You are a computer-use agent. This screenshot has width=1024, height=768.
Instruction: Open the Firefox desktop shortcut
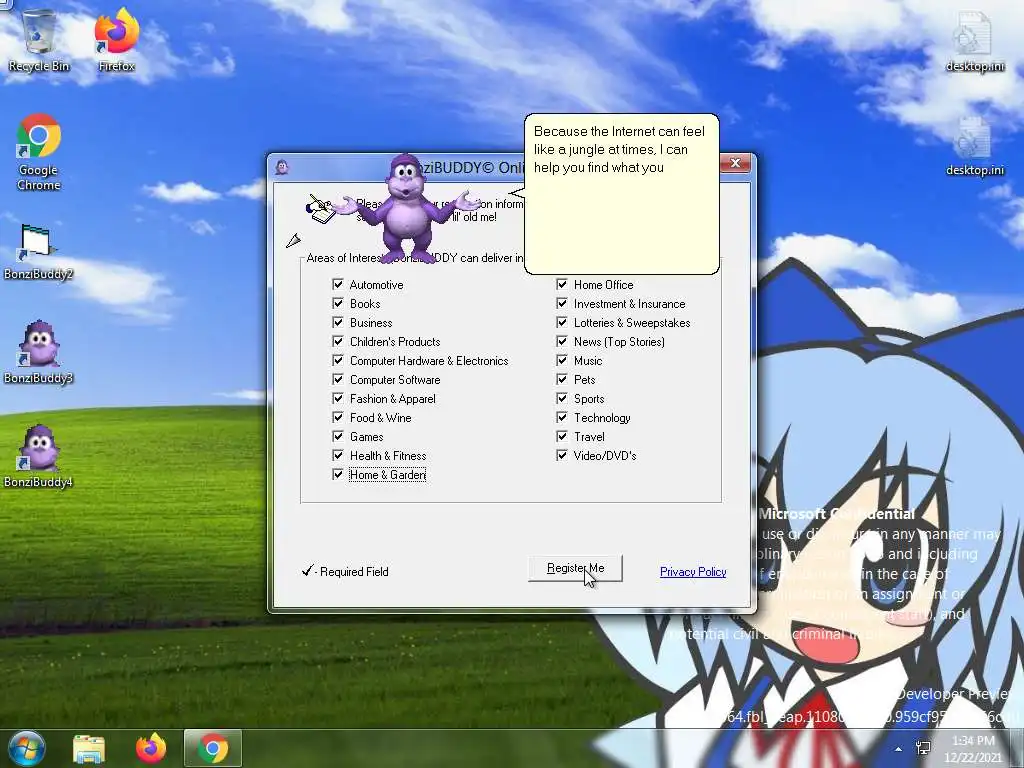tap(117, 40)
